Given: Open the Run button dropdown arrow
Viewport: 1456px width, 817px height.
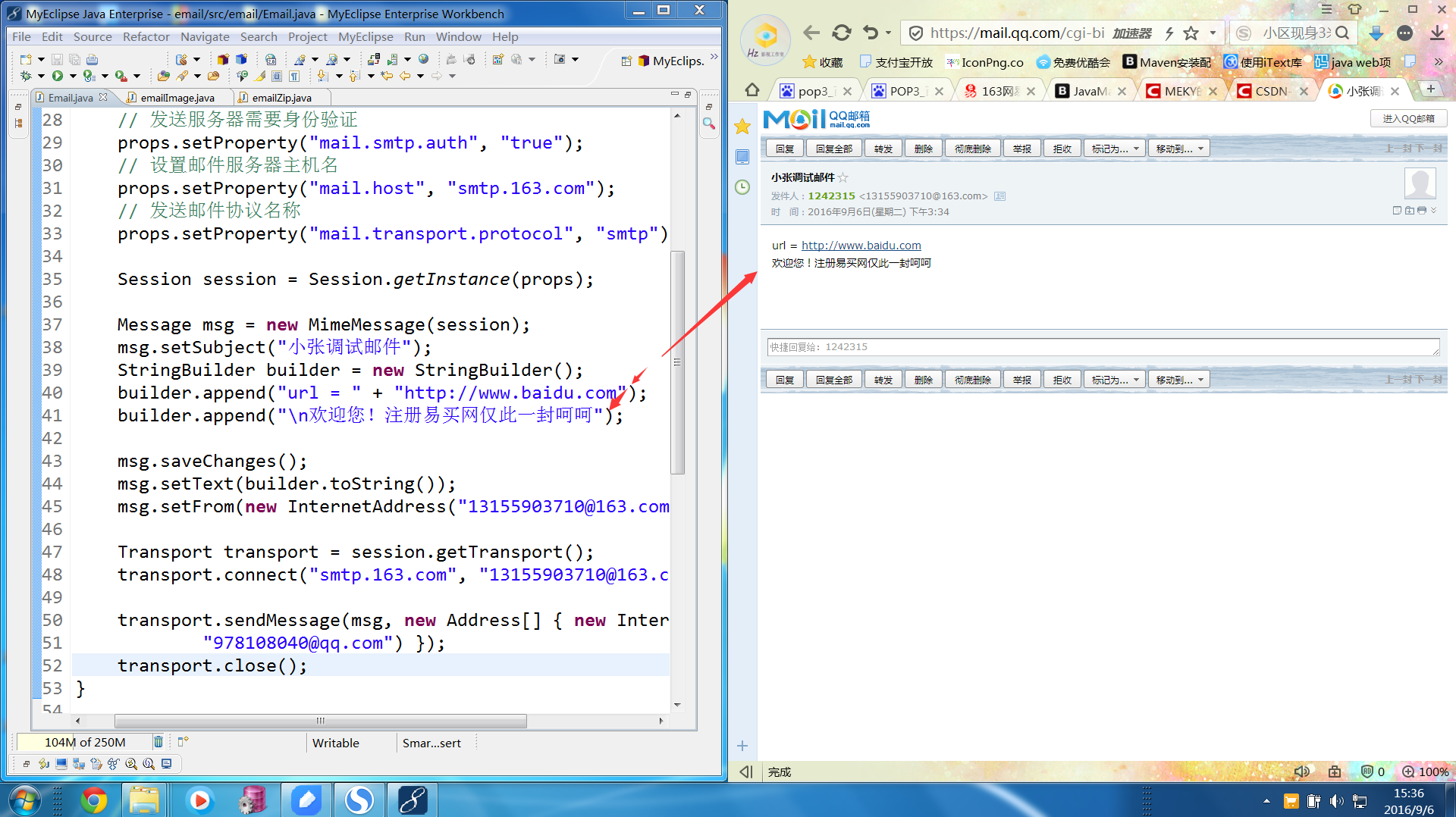Looking at the screenshot, I should (73, 76).
